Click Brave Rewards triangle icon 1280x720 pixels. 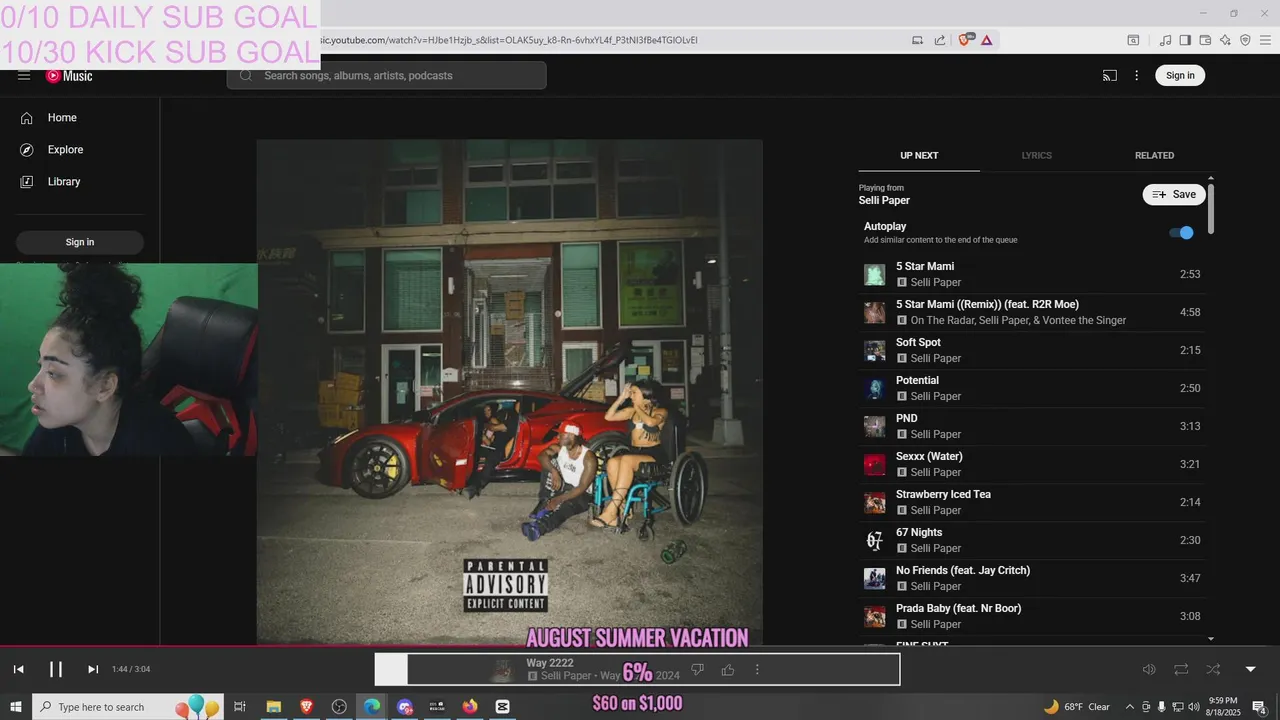987,40
